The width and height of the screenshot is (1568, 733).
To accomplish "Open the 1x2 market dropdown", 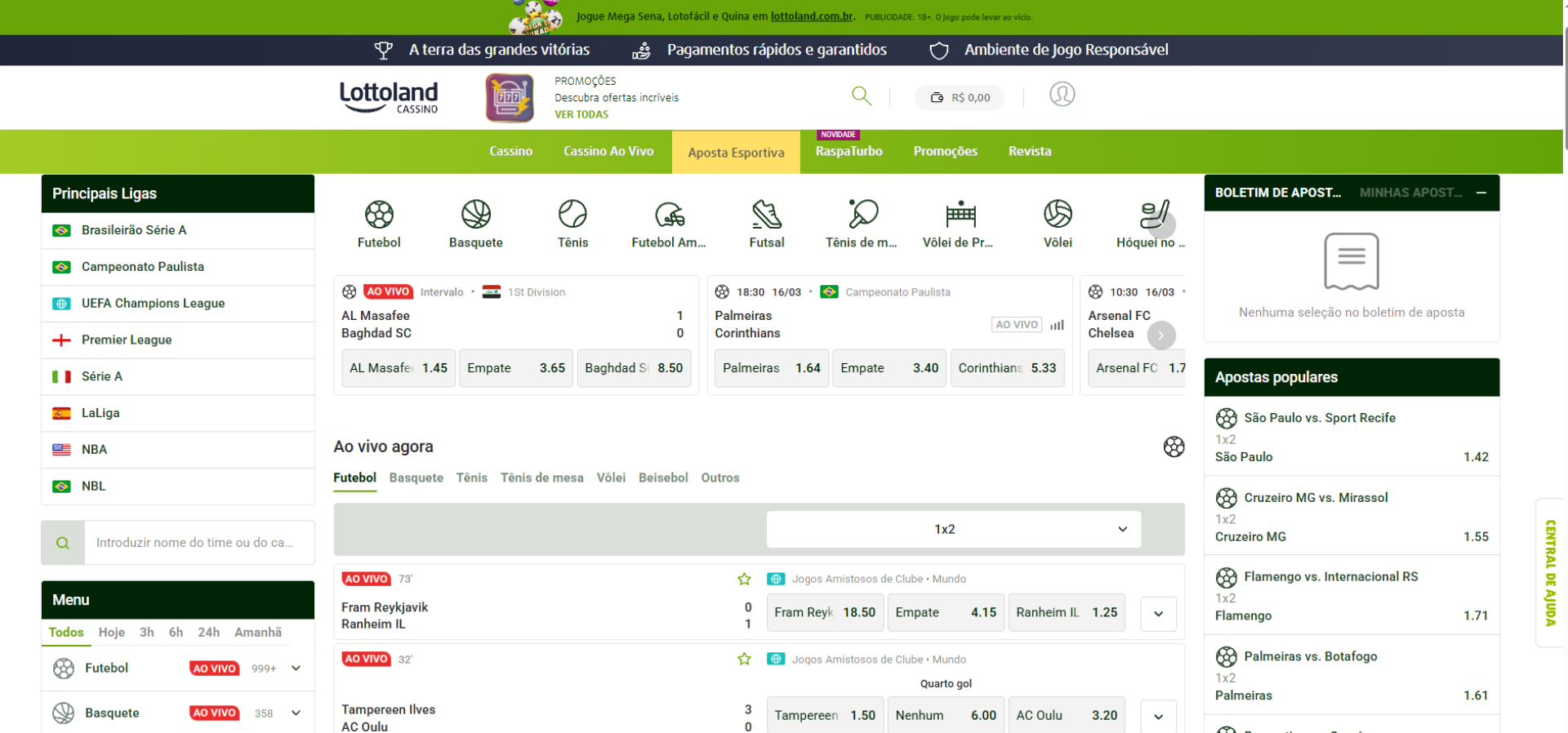I will point(953,530).
